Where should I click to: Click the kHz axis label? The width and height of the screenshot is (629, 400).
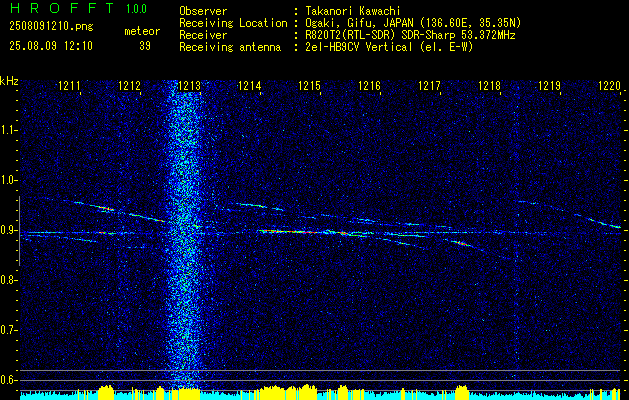click(x=9, y=81)
